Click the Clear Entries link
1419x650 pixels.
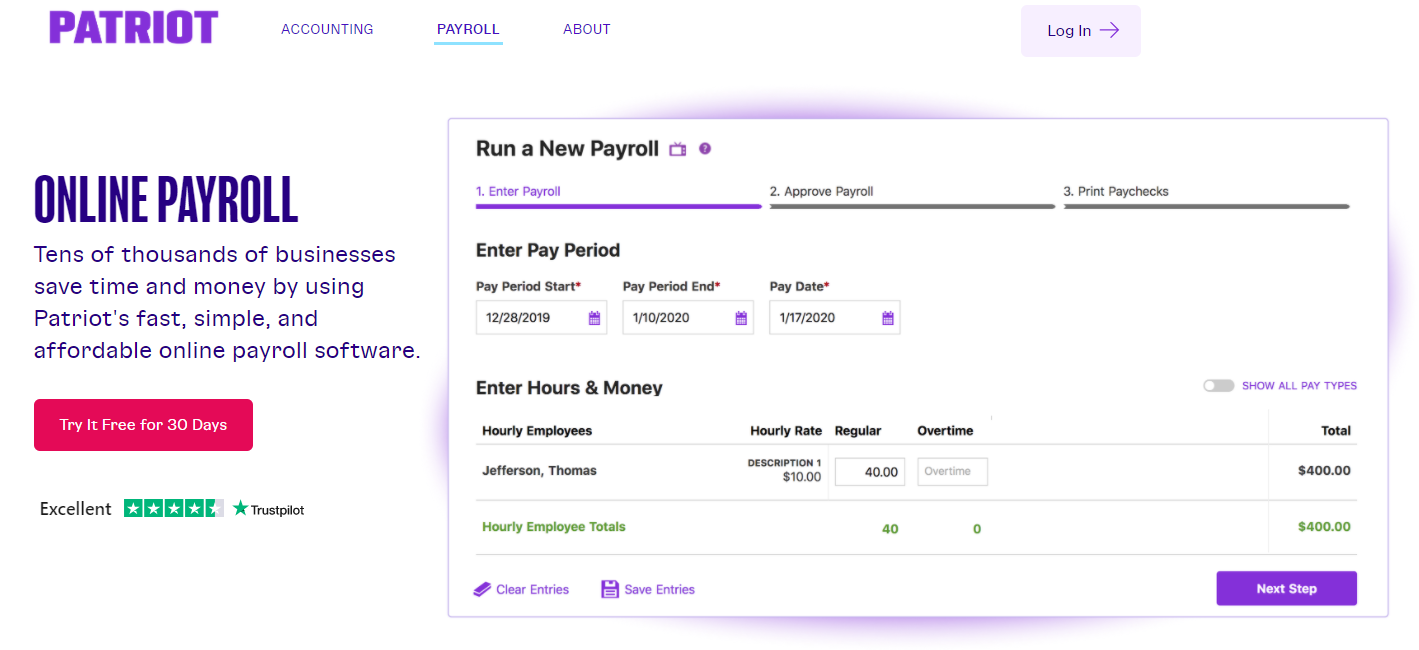pyautogui.click(x=532, y=589)
